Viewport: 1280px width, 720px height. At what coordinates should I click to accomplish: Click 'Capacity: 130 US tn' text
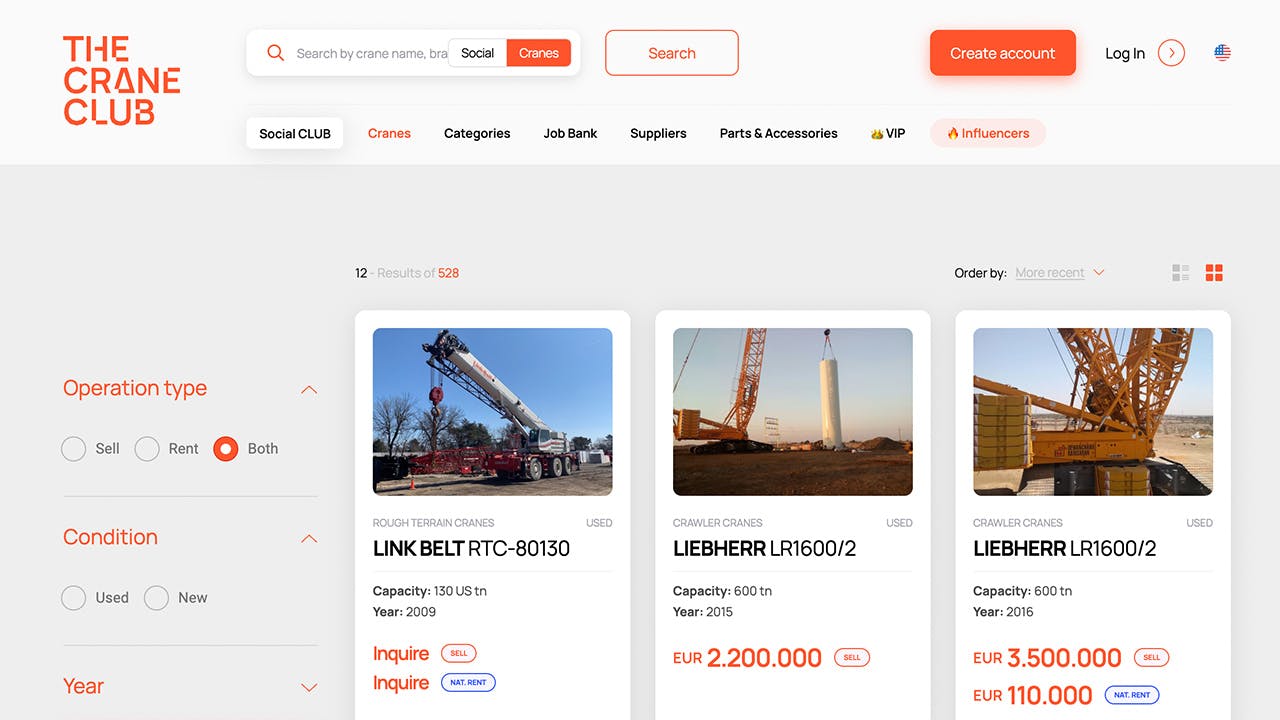point(430,591)
